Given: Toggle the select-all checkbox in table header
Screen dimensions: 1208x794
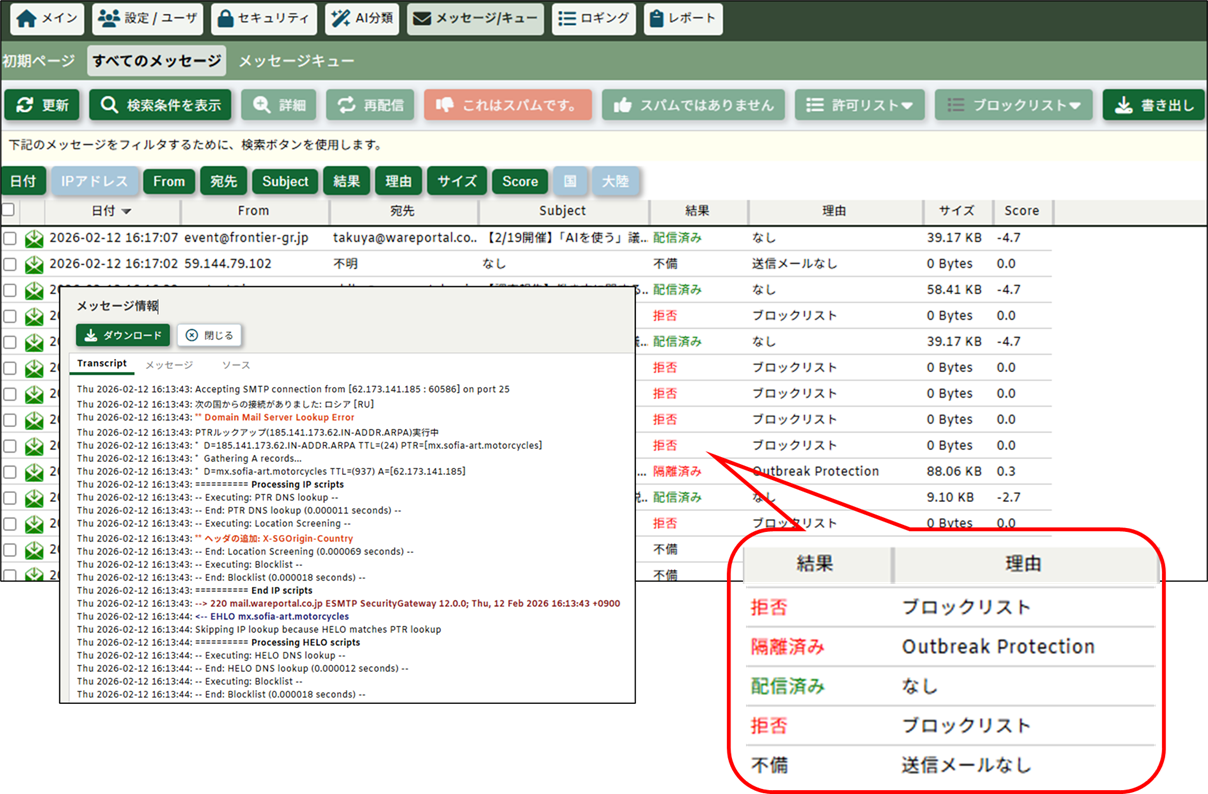Looking at the screenshot, I should pyautogui.click(x=9, y=211).
